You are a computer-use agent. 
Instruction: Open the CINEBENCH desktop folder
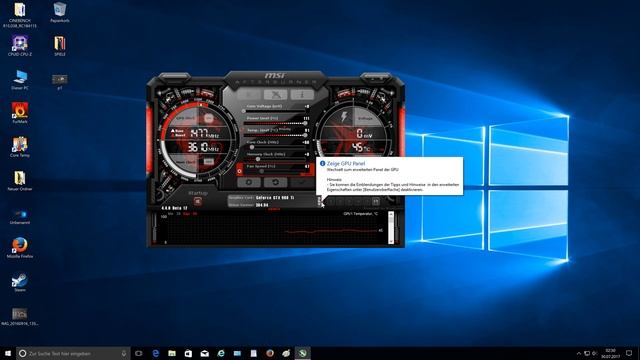pos(20,15)
